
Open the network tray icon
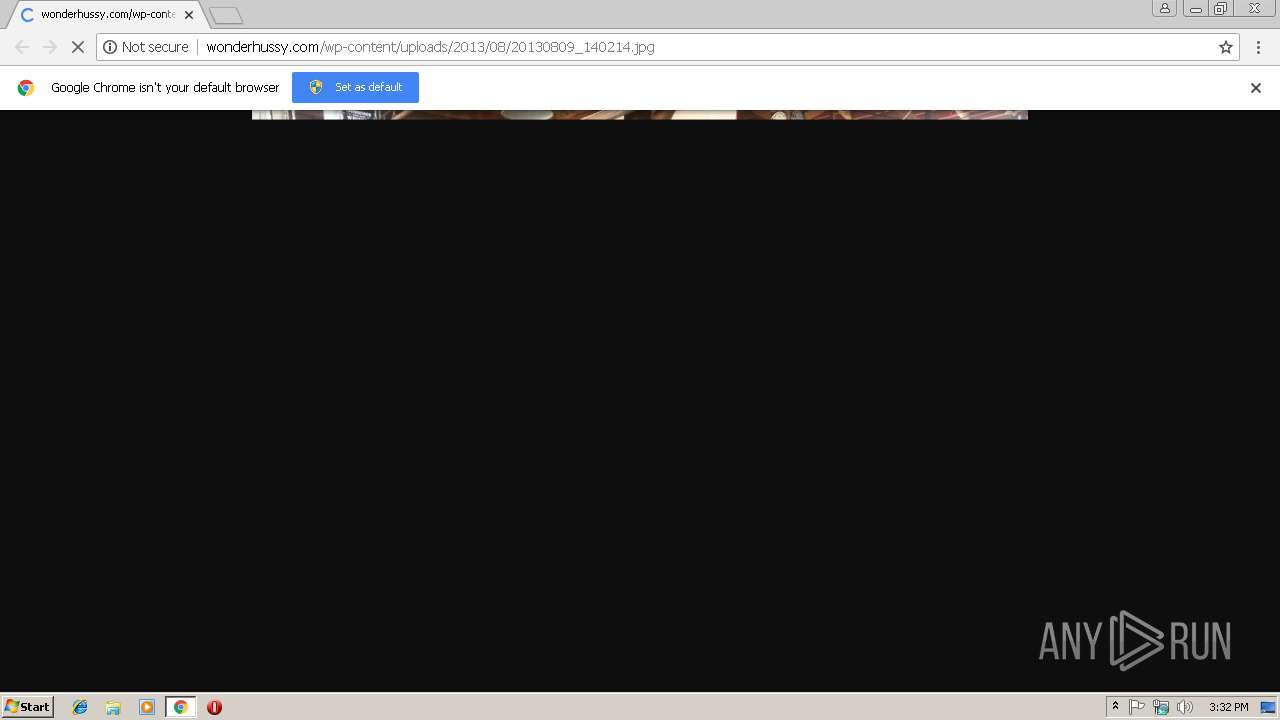1161,707
